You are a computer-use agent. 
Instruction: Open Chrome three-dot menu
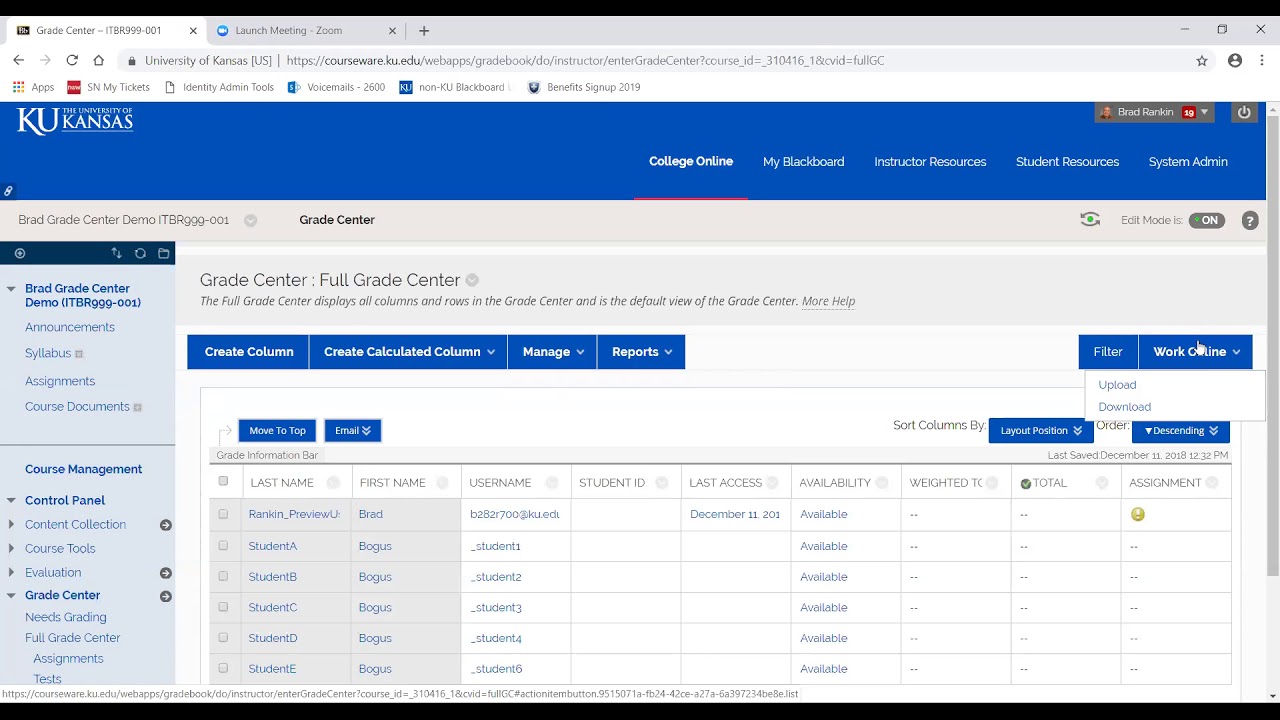click(x=1263, y=60)
